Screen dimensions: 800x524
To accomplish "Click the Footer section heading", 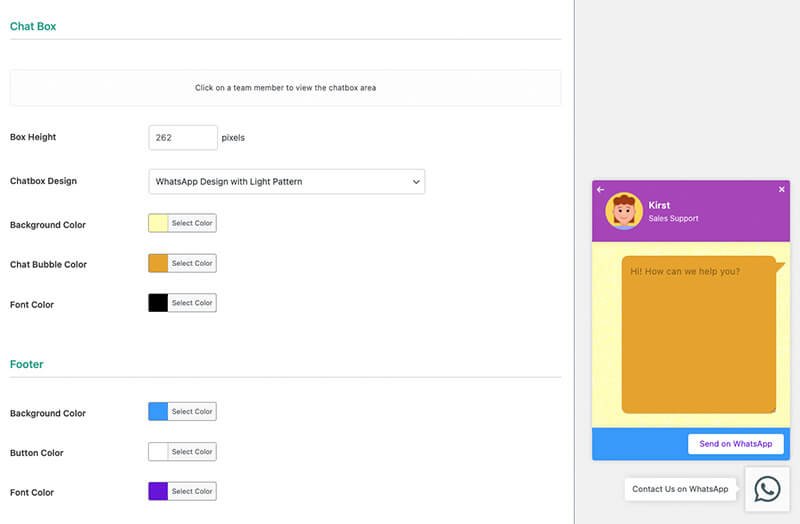I will [27, 364].
